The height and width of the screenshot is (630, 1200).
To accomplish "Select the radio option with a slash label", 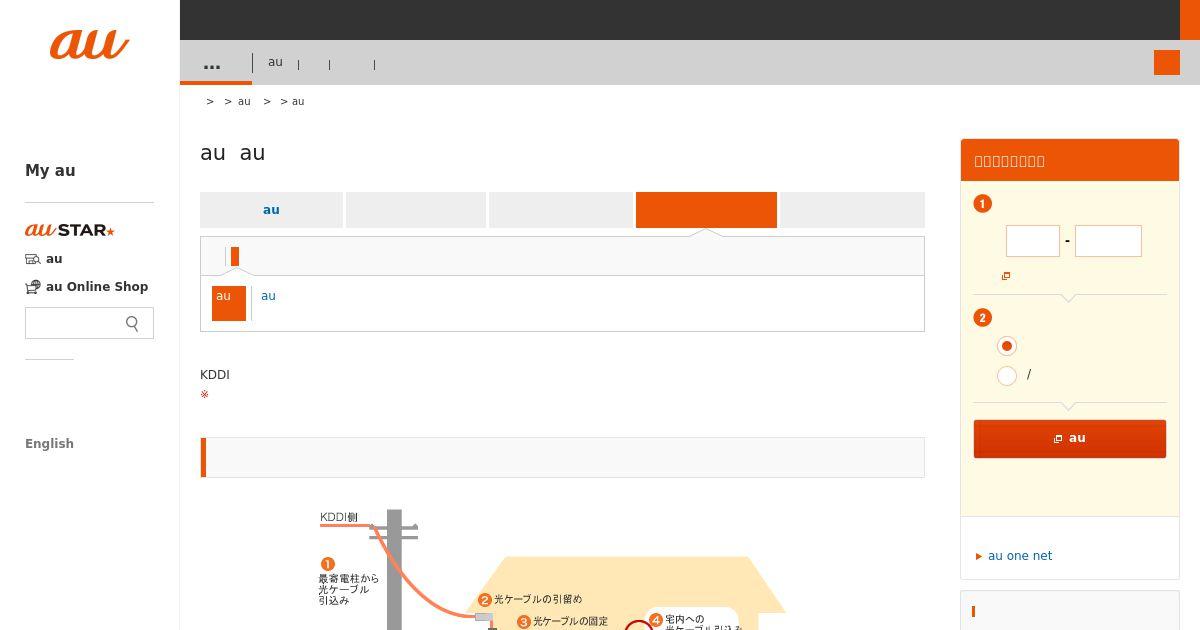I will [x=1007, y=375].
